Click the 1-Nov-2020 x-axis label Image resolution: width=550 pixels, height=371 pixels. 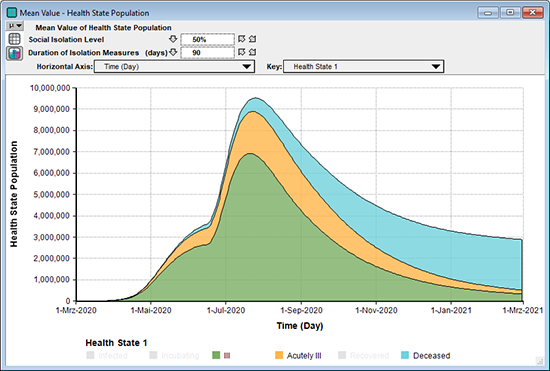click(x=376, y=310)
